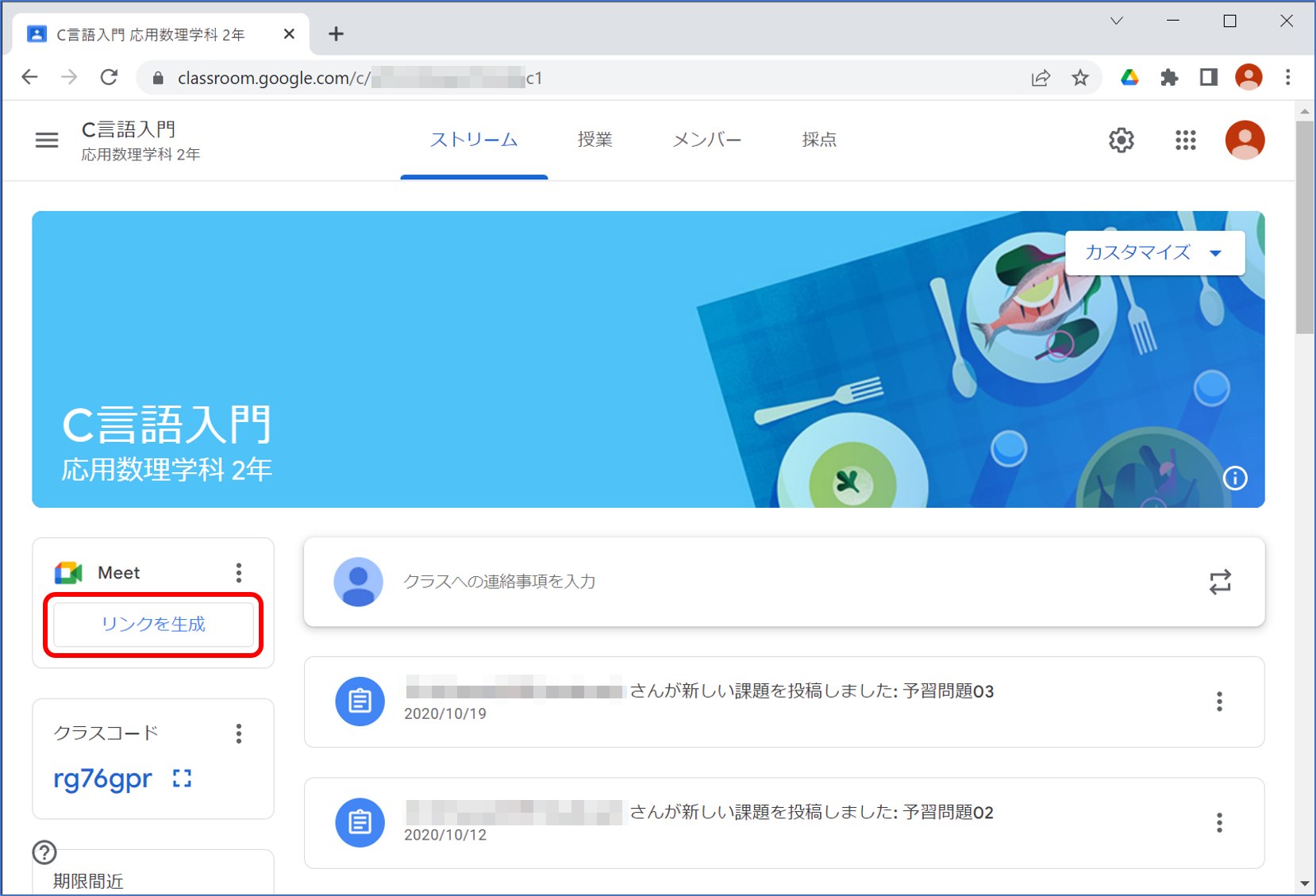Click the class banner info icon
1316x896 pixels.
pyautogui.click(x=1235, y=479)
